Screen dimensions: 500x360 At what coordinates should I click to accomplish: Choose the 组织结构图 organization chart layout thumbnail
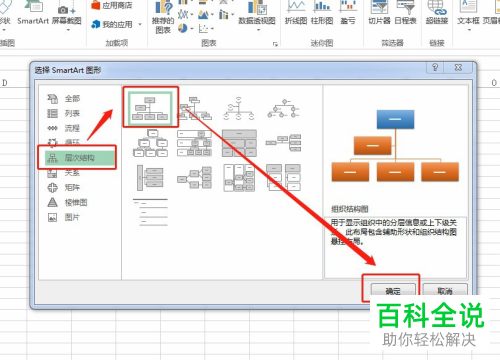[150, 108]
